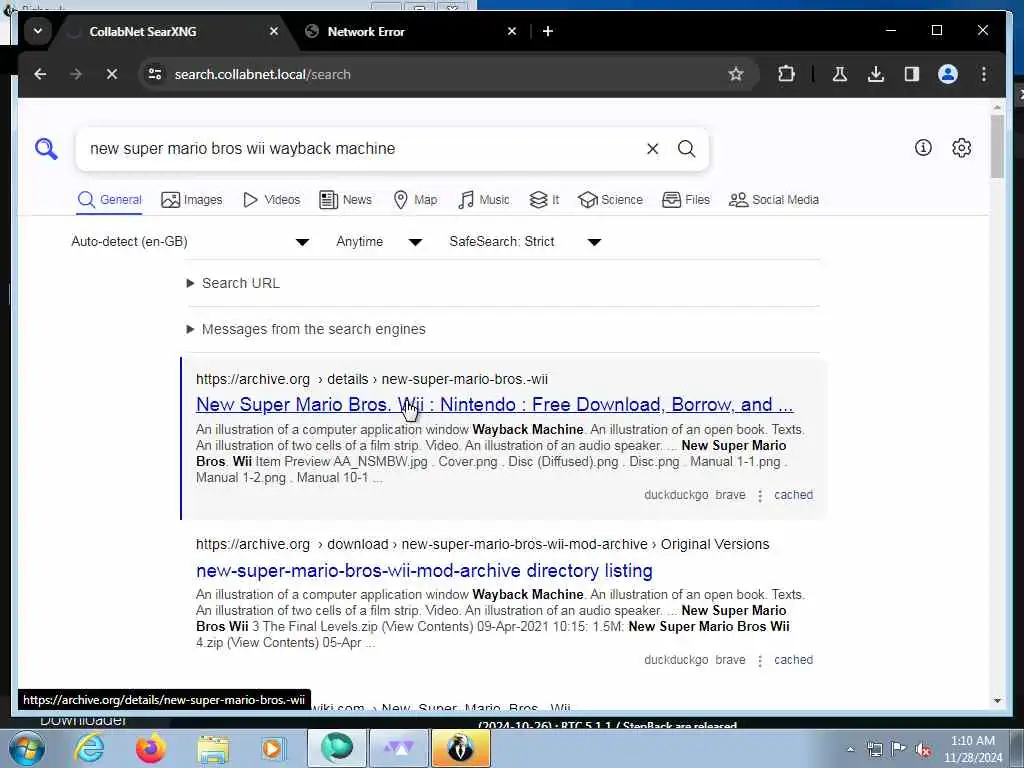Open the browser extensions puzzle icon

point(786,74)
